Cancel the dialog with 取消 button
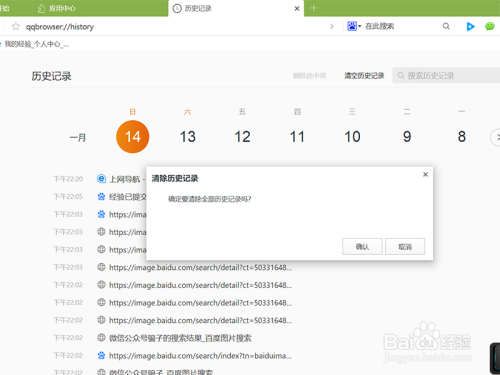 point(405,247)
